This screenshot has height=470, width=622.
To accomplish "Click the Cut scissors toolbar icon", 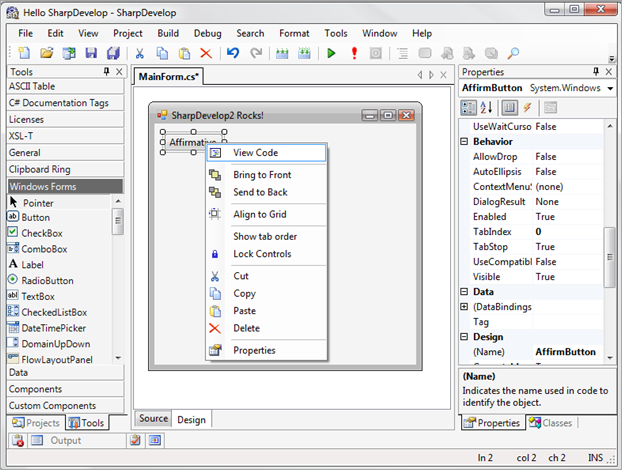I will [x=140, y=53].
